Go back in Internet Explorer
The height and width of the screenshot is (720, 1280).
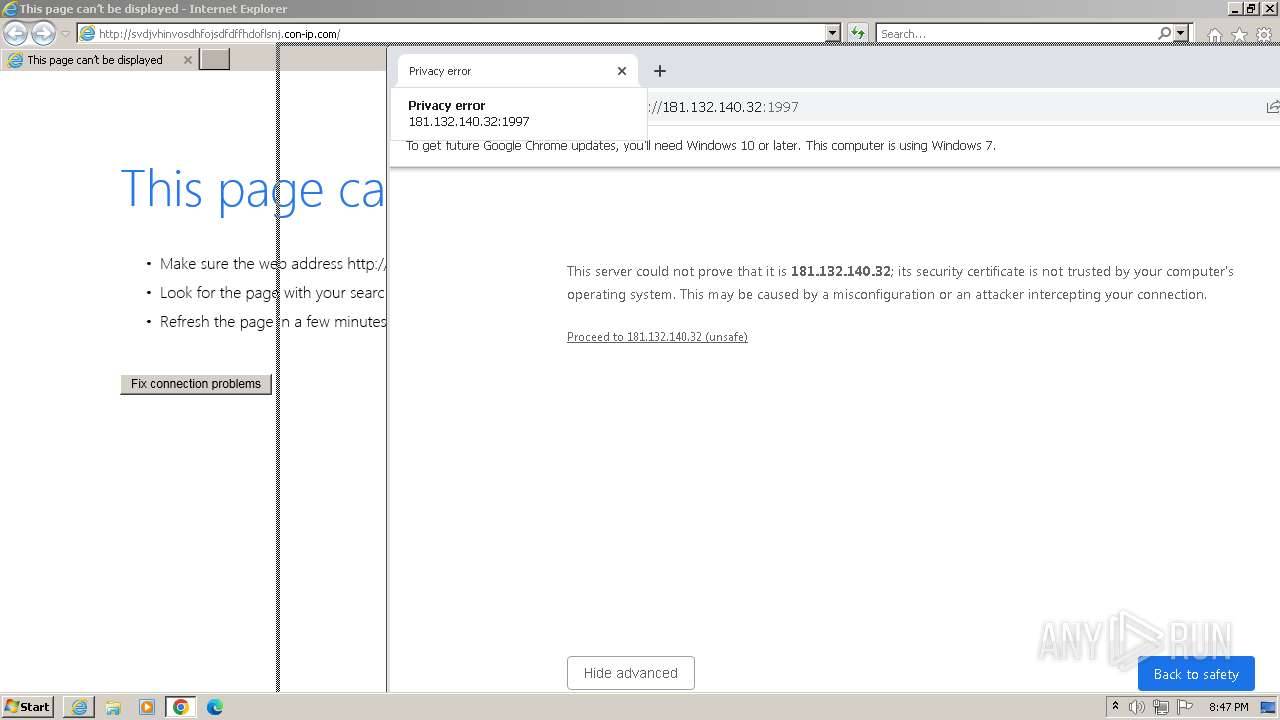coord(16,33)
